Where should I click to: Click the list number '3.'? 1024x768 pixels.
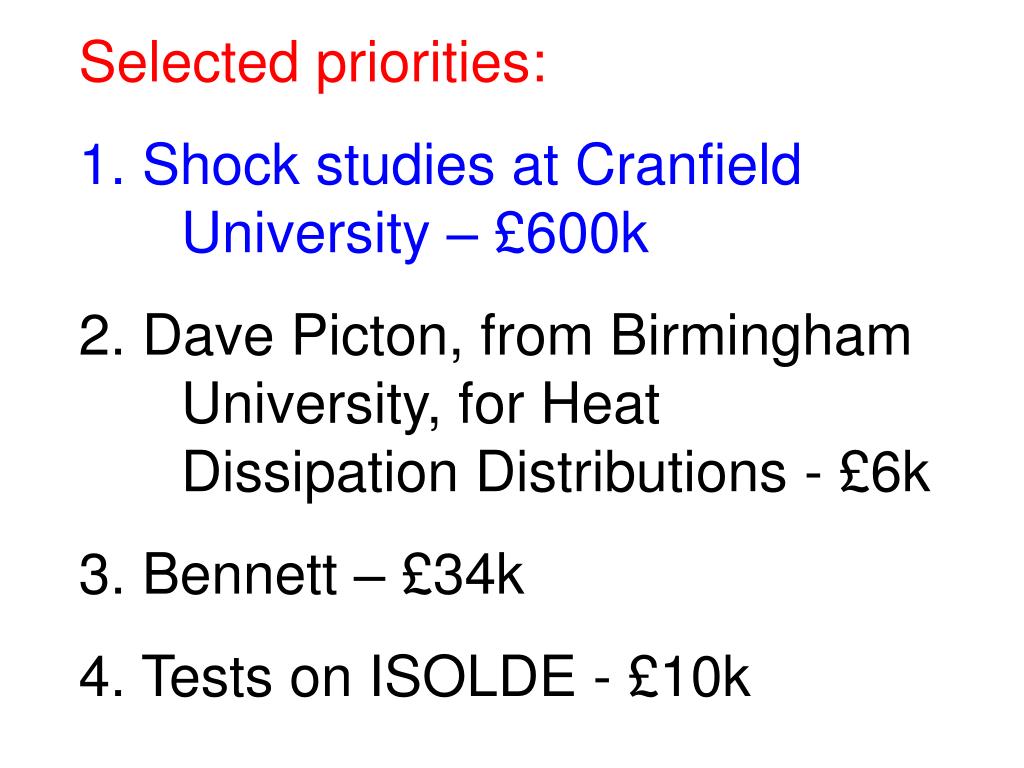[102, 575]
